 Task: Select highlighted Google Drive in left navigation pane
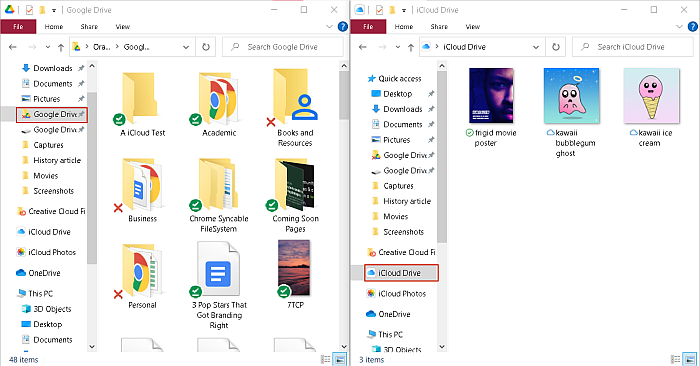pos(52,115)
